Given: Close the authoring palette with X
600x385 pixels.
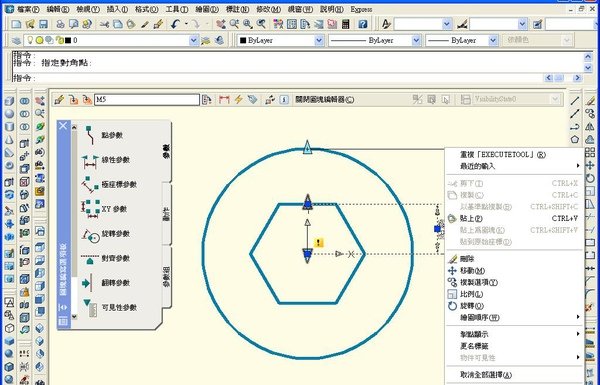Looking at the screenshot, I should pyautogui.click(x=63, y=126).
